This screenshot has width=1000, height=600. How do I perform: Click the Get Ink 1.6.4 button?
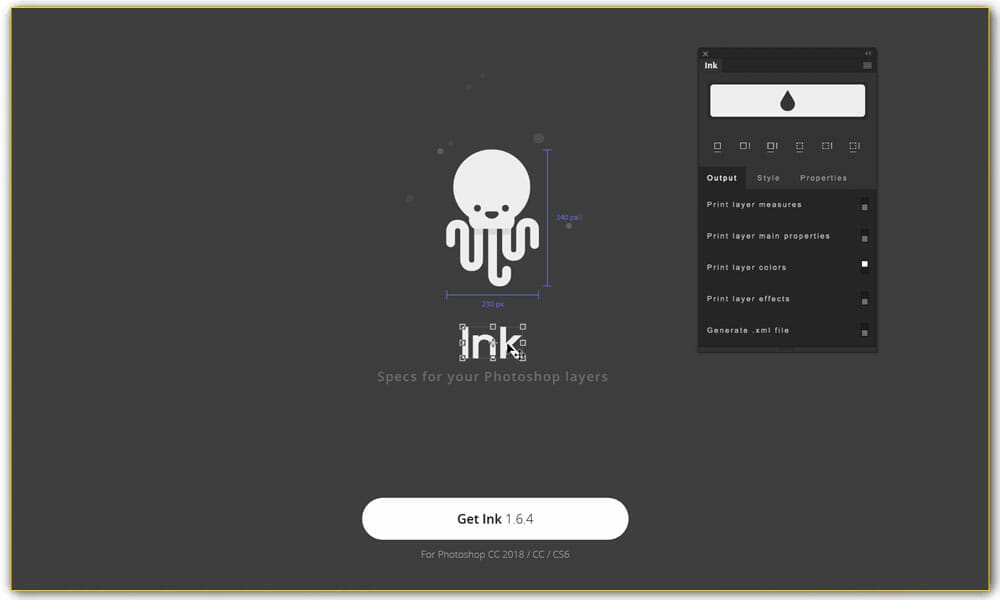tap(495, 519)
